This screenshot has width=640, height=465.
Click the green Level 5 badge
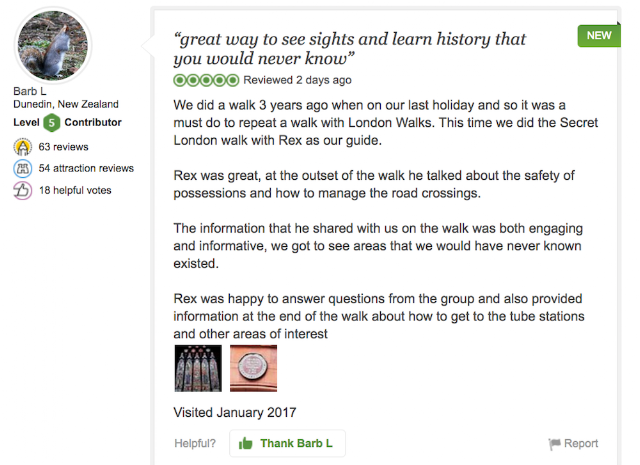pos(51,123)
